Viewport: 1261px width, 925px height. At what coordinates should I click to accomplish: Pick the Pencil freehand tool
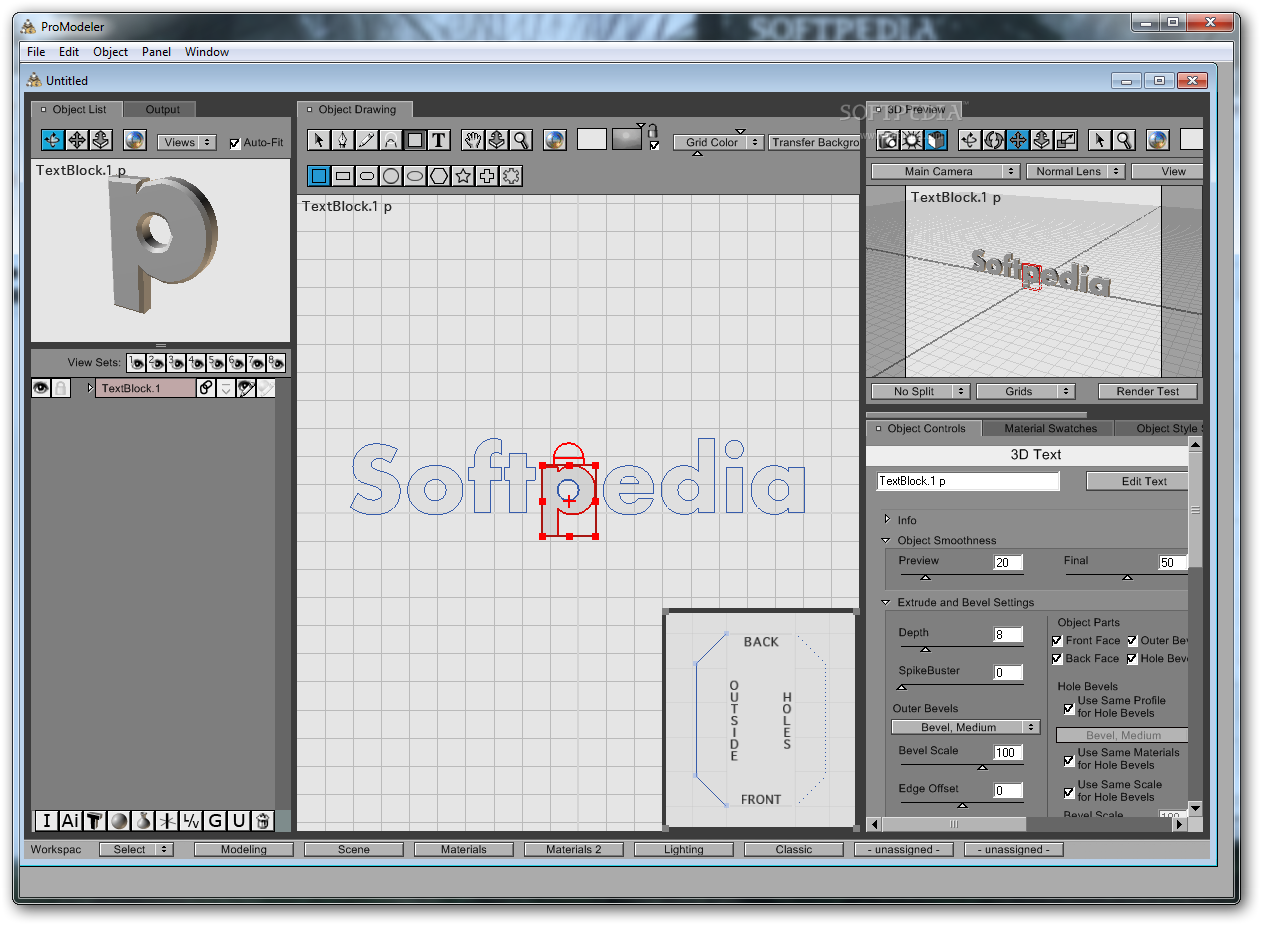pyautogui.click(x=366, y=141)
